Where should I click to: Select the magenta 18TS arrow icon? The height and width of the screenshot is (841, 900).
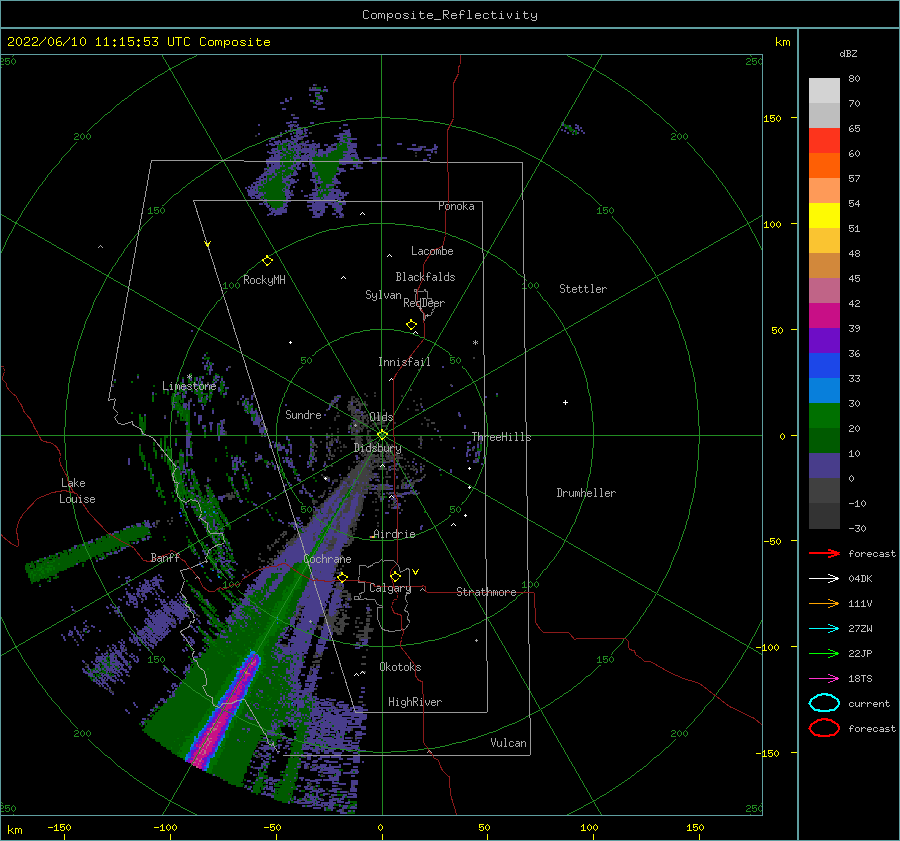coord(824,679)
